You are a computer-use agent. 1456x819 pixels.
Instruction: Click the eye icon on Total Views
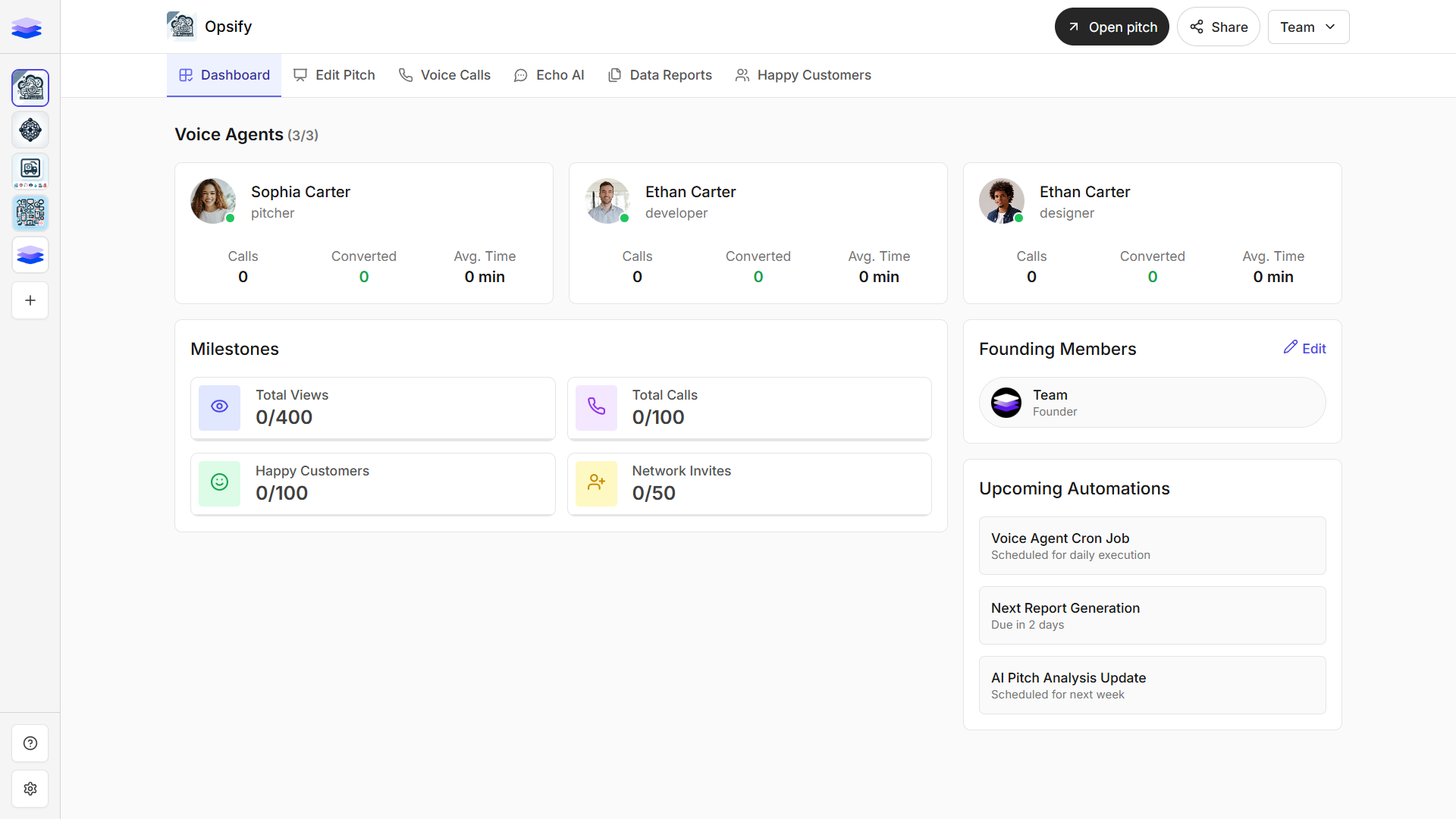click(x=219, y=407)
